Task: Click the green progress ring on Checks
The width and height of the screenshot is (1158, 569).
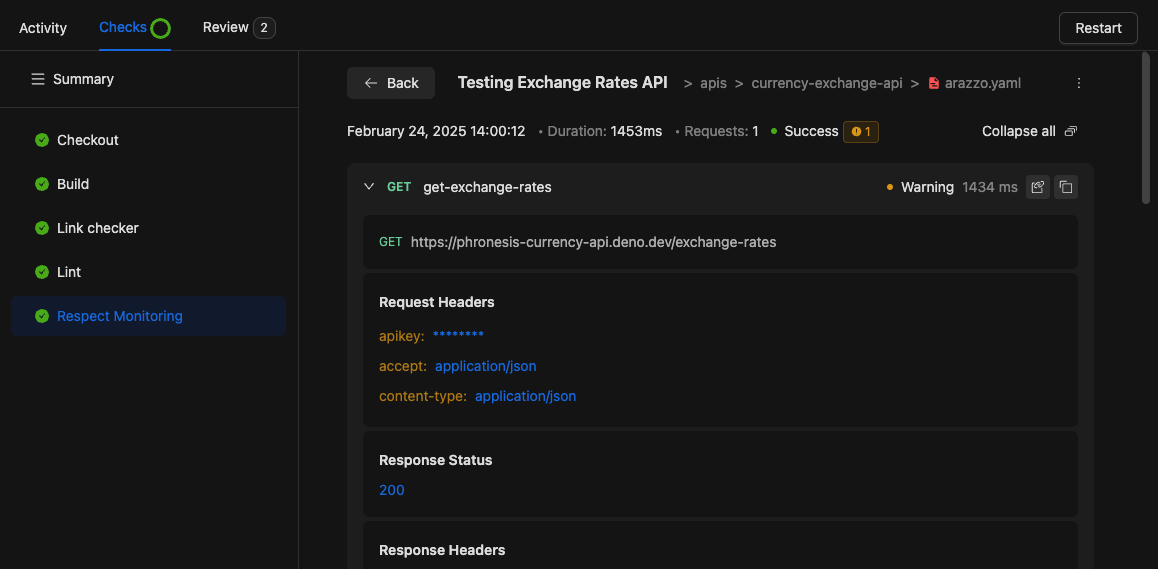Action: click(160, 28)
